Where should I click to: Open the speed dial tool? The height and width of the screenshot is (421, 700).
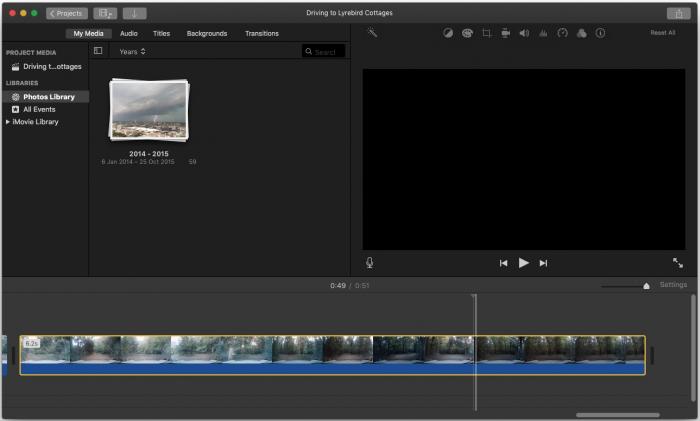(x=562, y=33)
